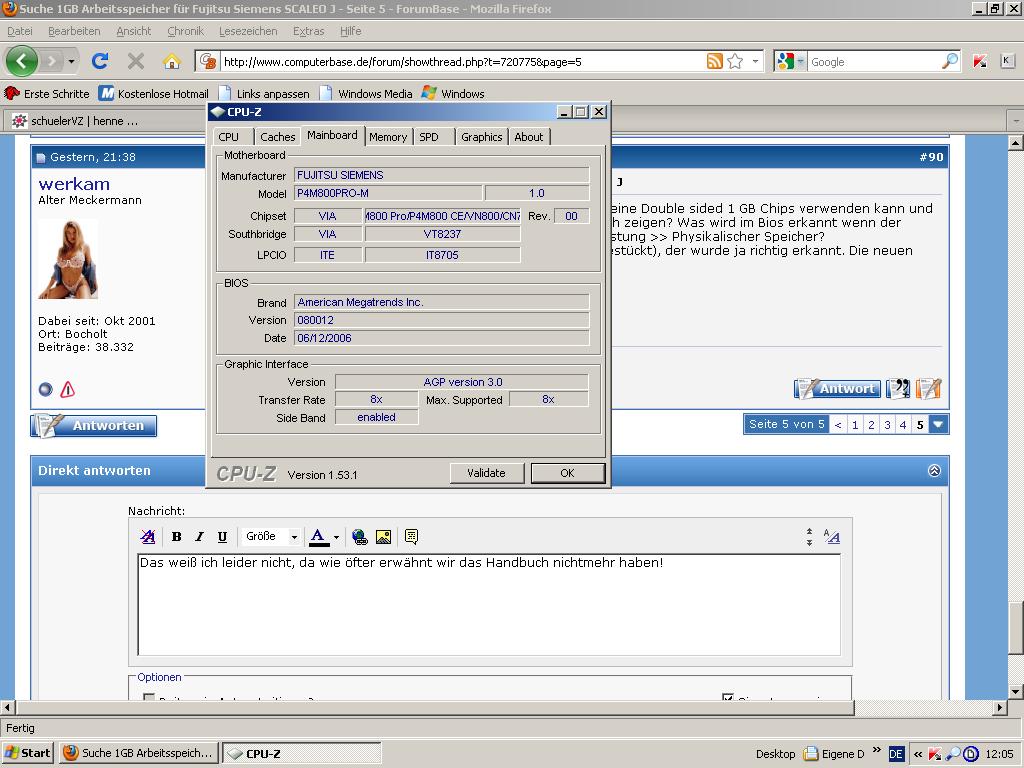Reload the page with the refresh icon
Screen dimensions: 1024x768
point(100,61)
